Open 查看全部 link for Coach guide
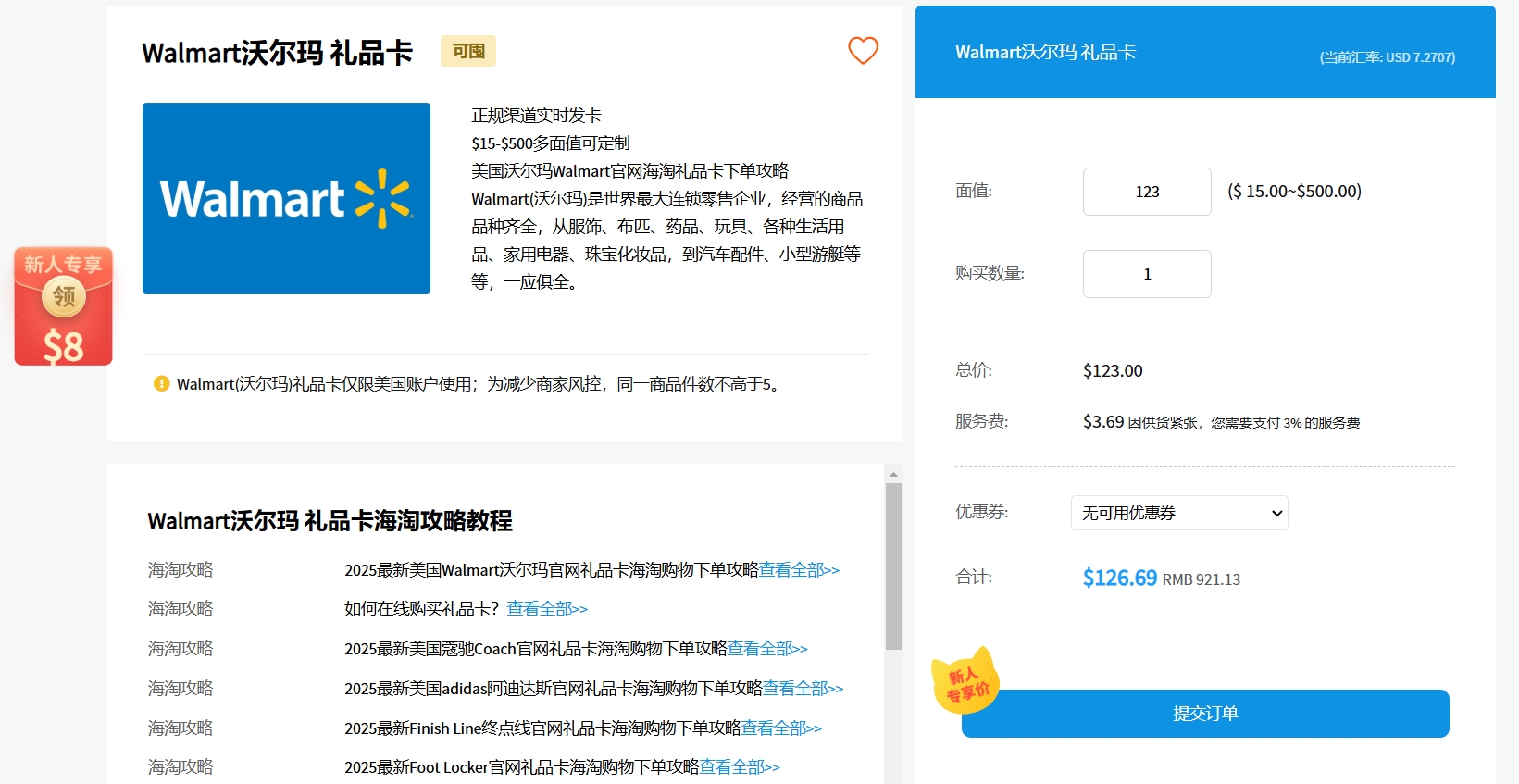The image size is (1519, 784). [x=767, y=649]
